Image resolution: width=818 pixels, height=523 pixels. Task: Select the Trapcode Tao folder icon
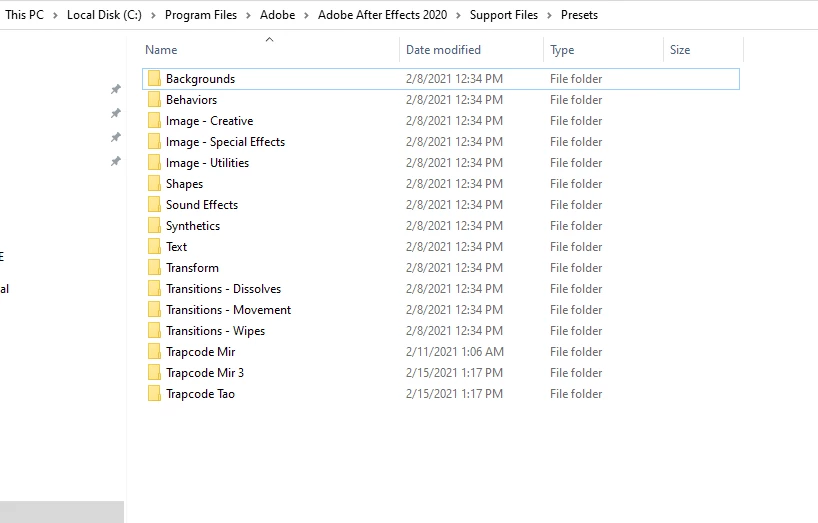[154, 393]
